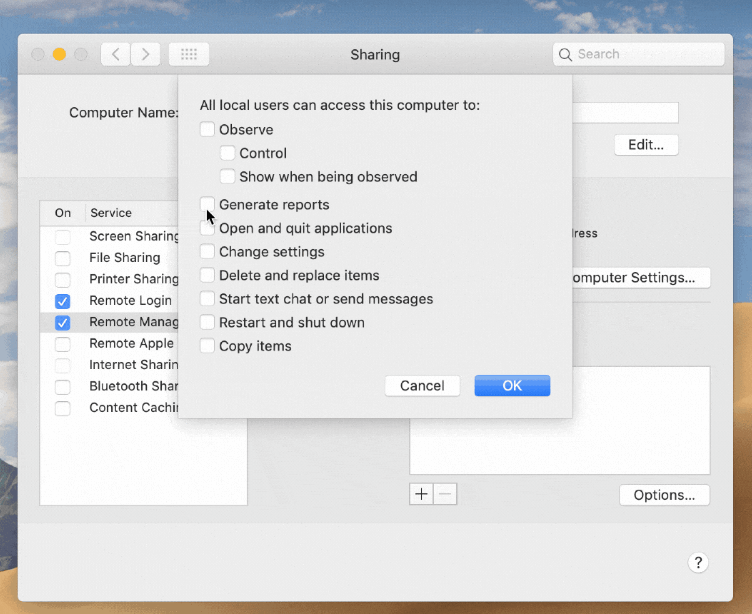Open the Options... button
Image resolution: width=752 pixels, height=614 pixels.
tap(664, 495)
